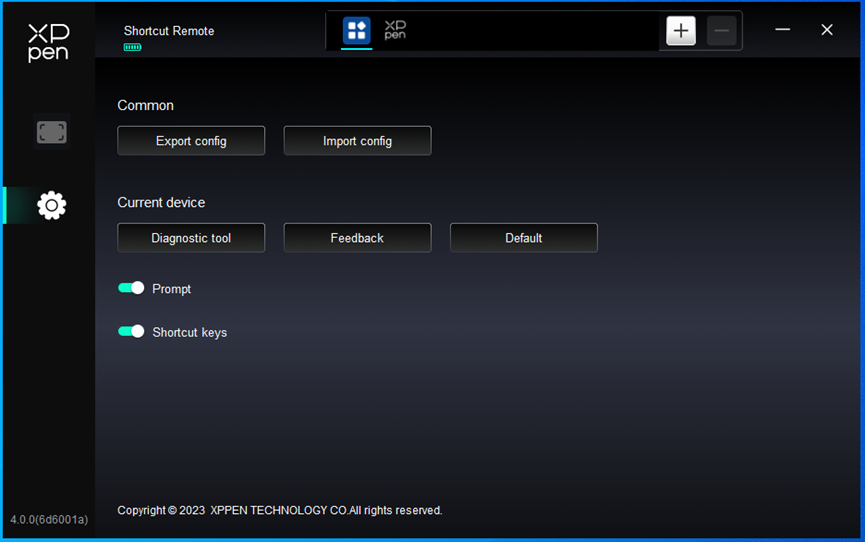Click the version number 4.0.0 text
This screenshot has height=542, width=865.
coord(49,520)
